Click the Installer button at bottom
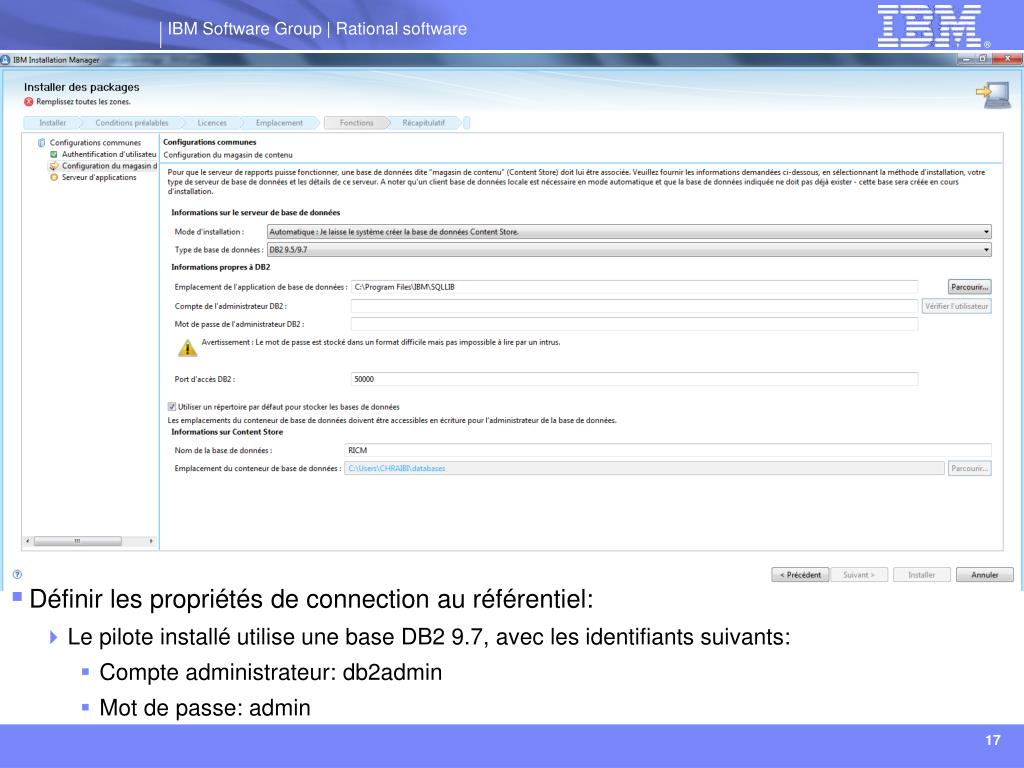The width and height of the screenshot is (1024, 768). (x=921, y=575)
